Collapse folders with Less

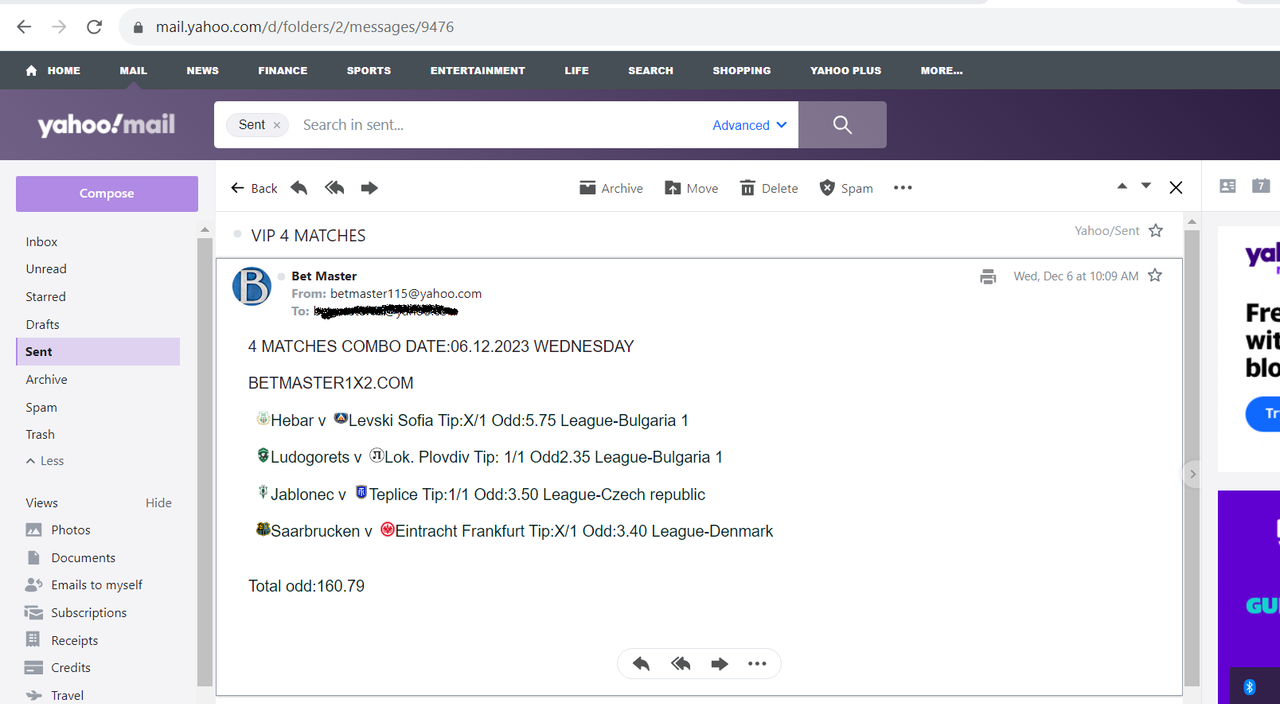[45, 461]
